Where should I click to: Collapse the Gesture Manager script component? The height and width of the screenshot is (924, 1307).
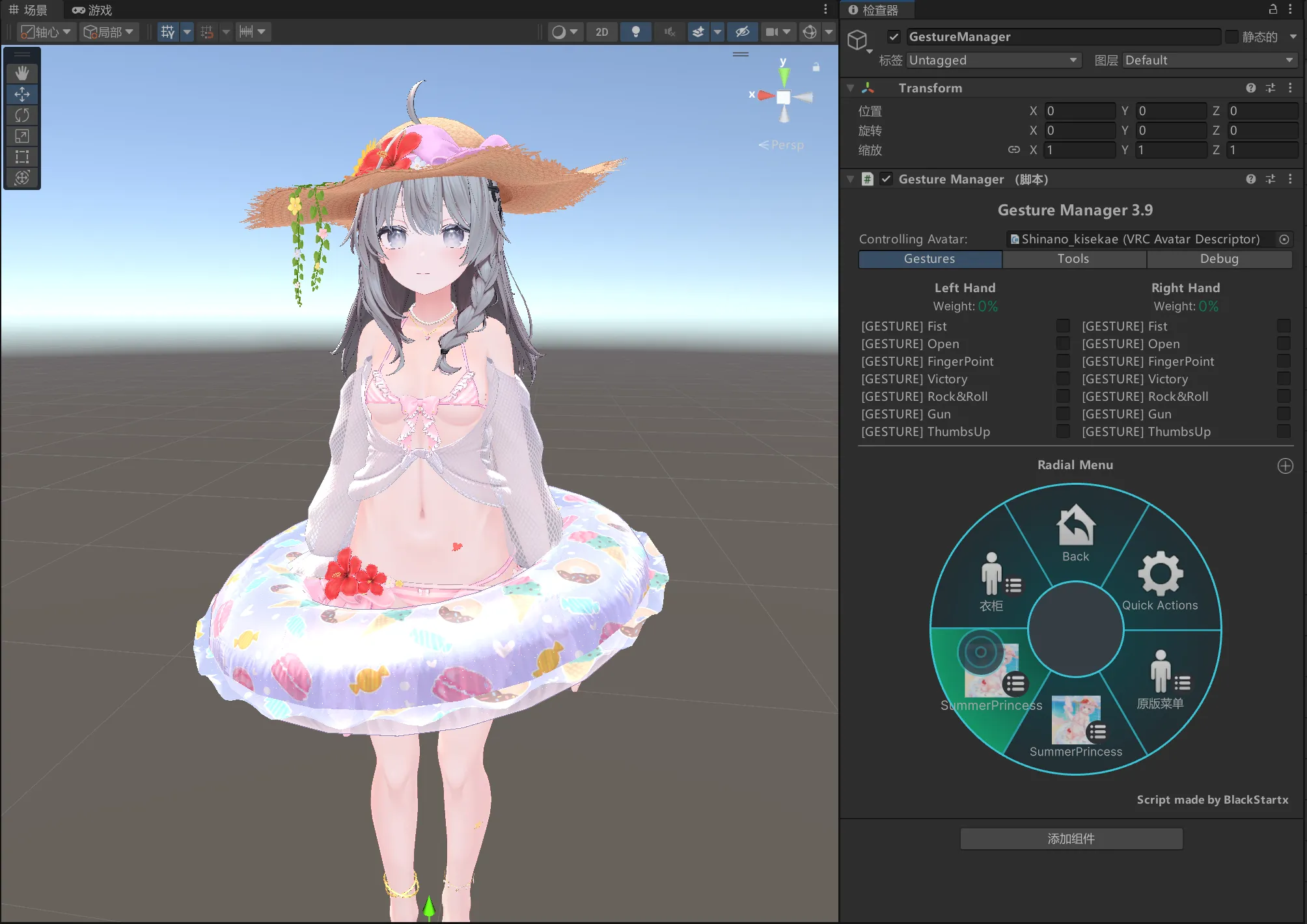[x=850, y=179]
